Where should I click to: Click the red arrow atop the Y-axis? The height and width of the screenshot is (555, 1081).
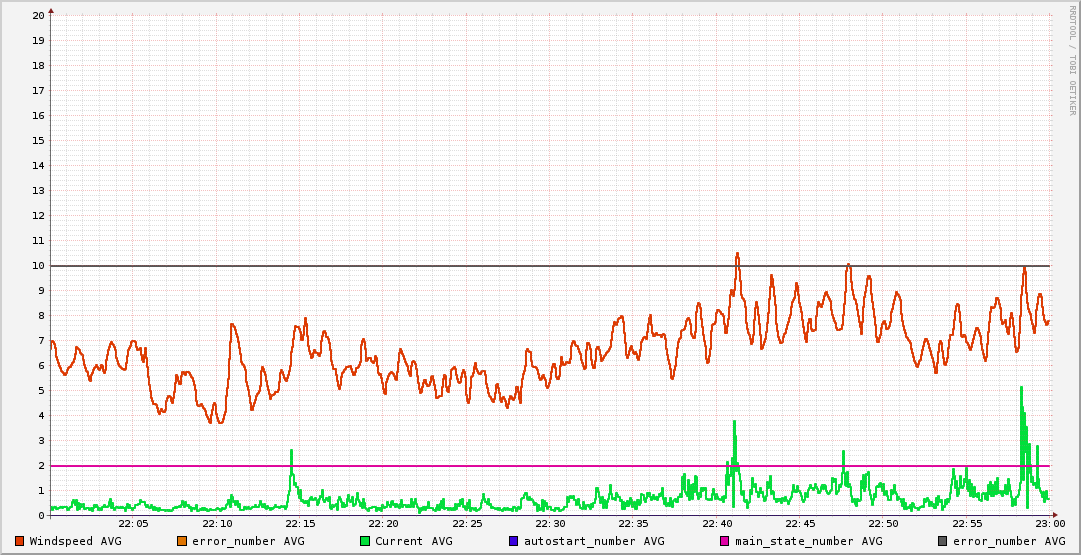point(51,10)
